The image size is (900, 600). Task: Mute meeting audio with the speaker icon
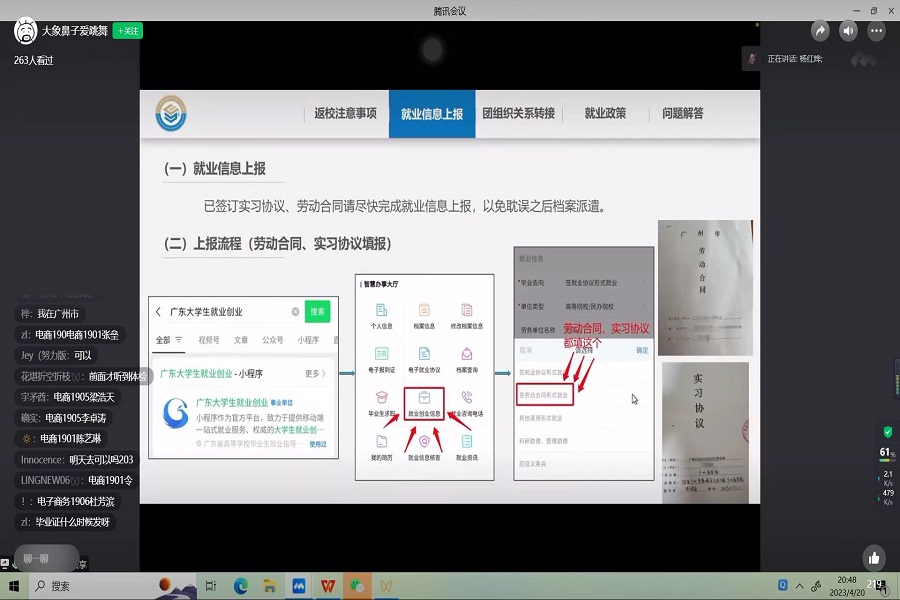tap(848, 30)
